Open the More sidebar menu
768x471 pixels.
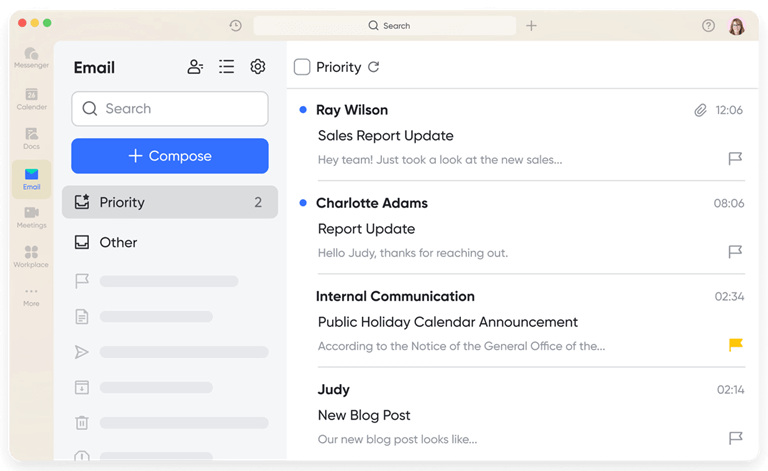pyautogui.click(x=31, y=297)
